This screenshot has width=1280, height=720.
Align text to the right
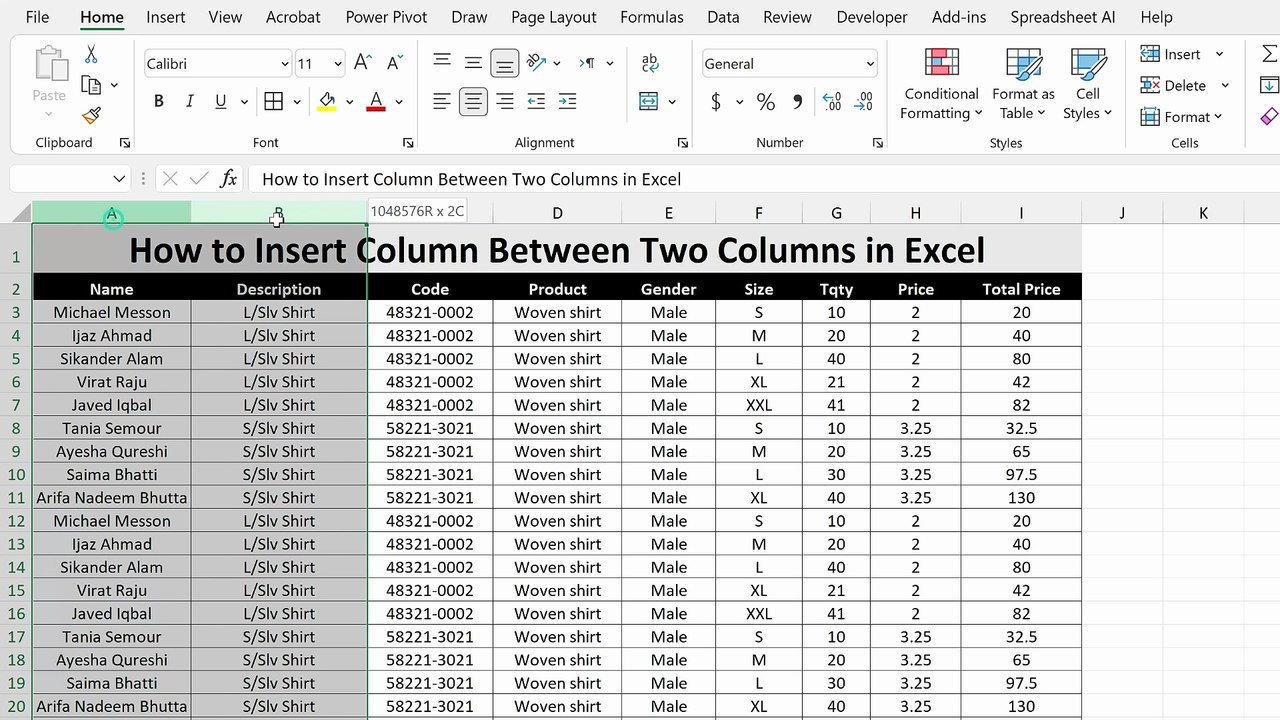(x=505, y=101)
